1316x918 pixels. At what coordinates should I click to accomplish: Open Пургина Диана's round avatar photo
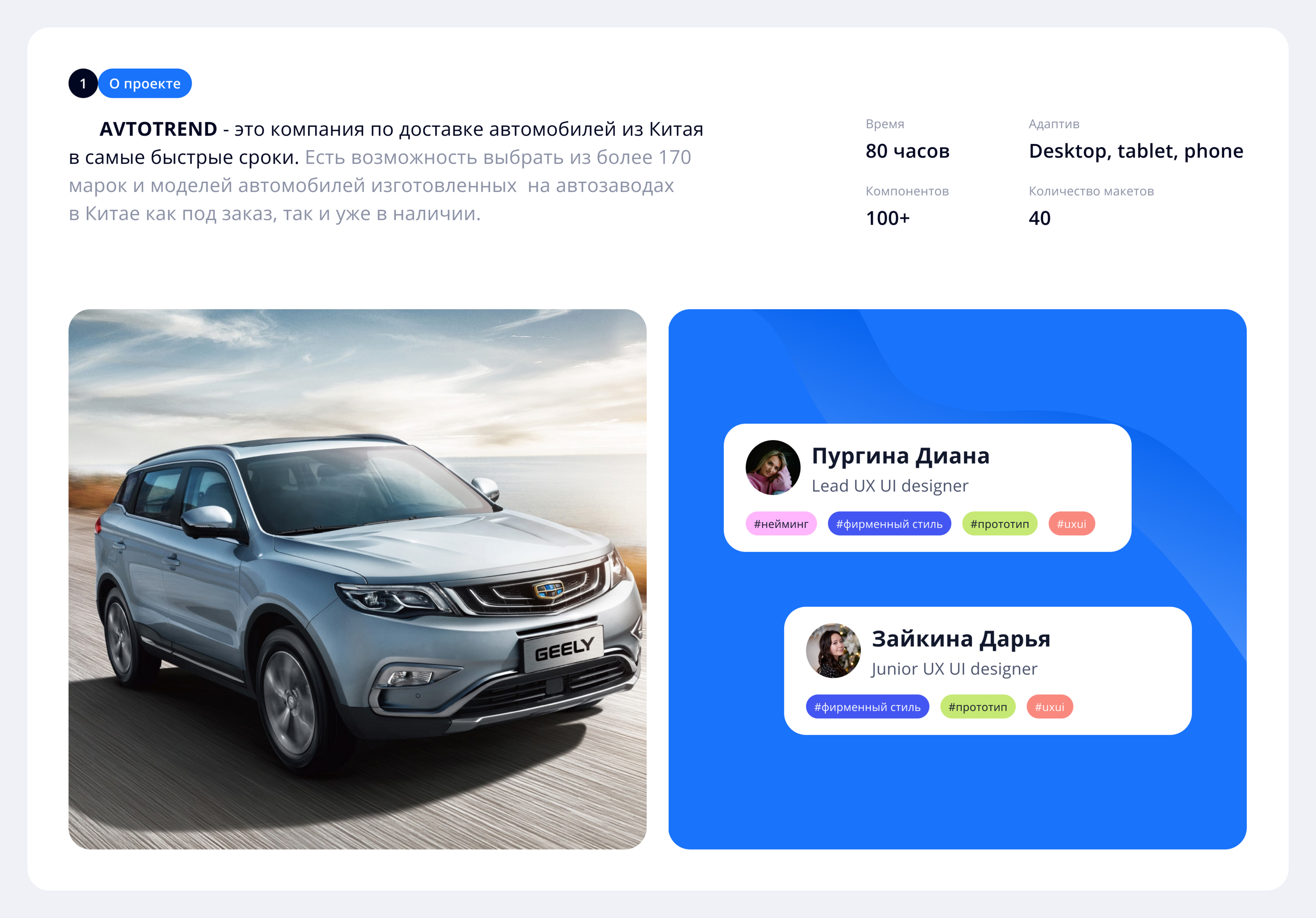773,467
